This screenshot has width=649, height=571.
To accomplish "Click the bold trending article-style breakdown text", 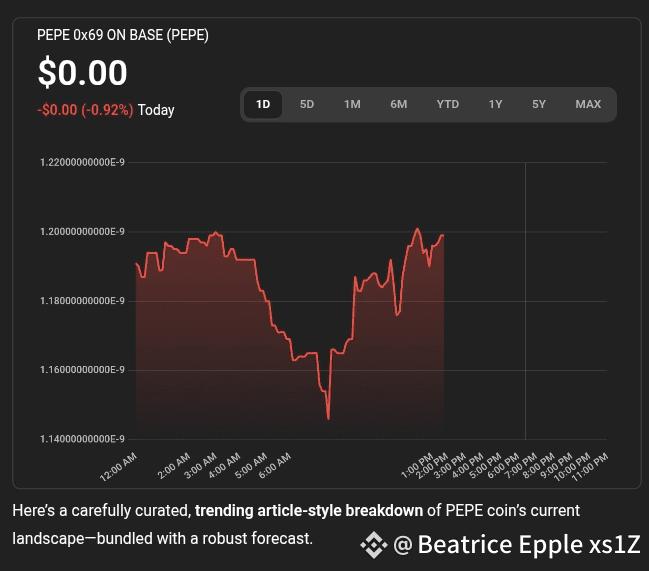I will click(x=308, y=511).
